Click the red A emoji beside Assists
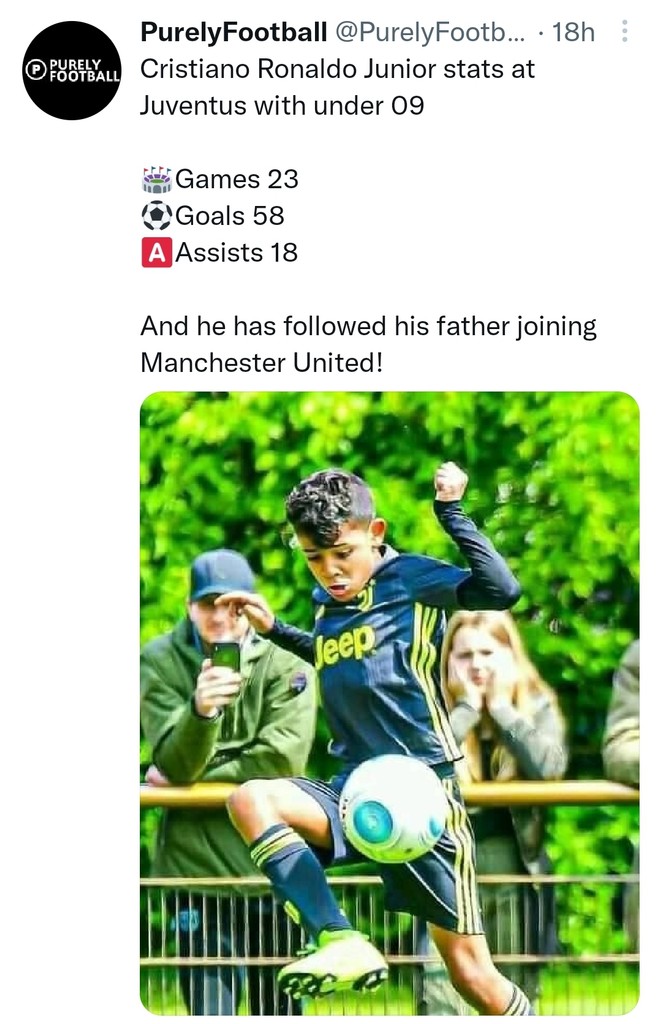661x1024 pixels. (157, 253)
